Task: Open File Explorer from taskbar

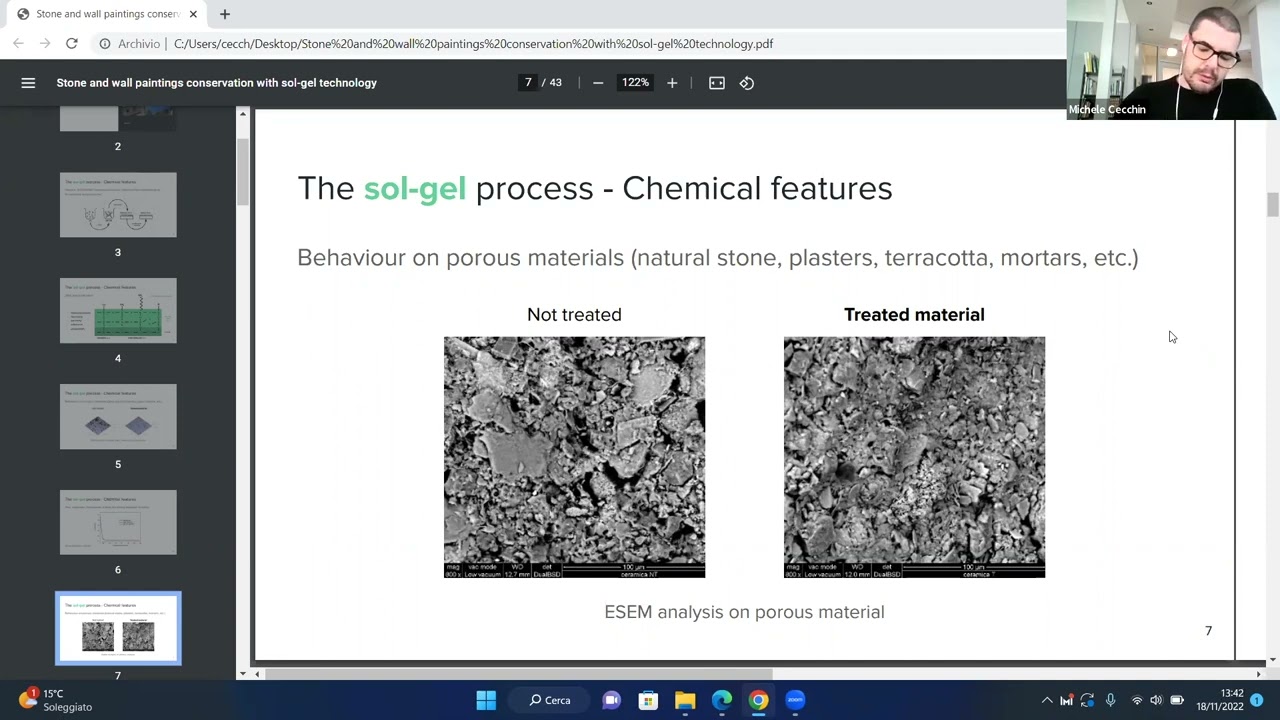Action: coord(685,700)
